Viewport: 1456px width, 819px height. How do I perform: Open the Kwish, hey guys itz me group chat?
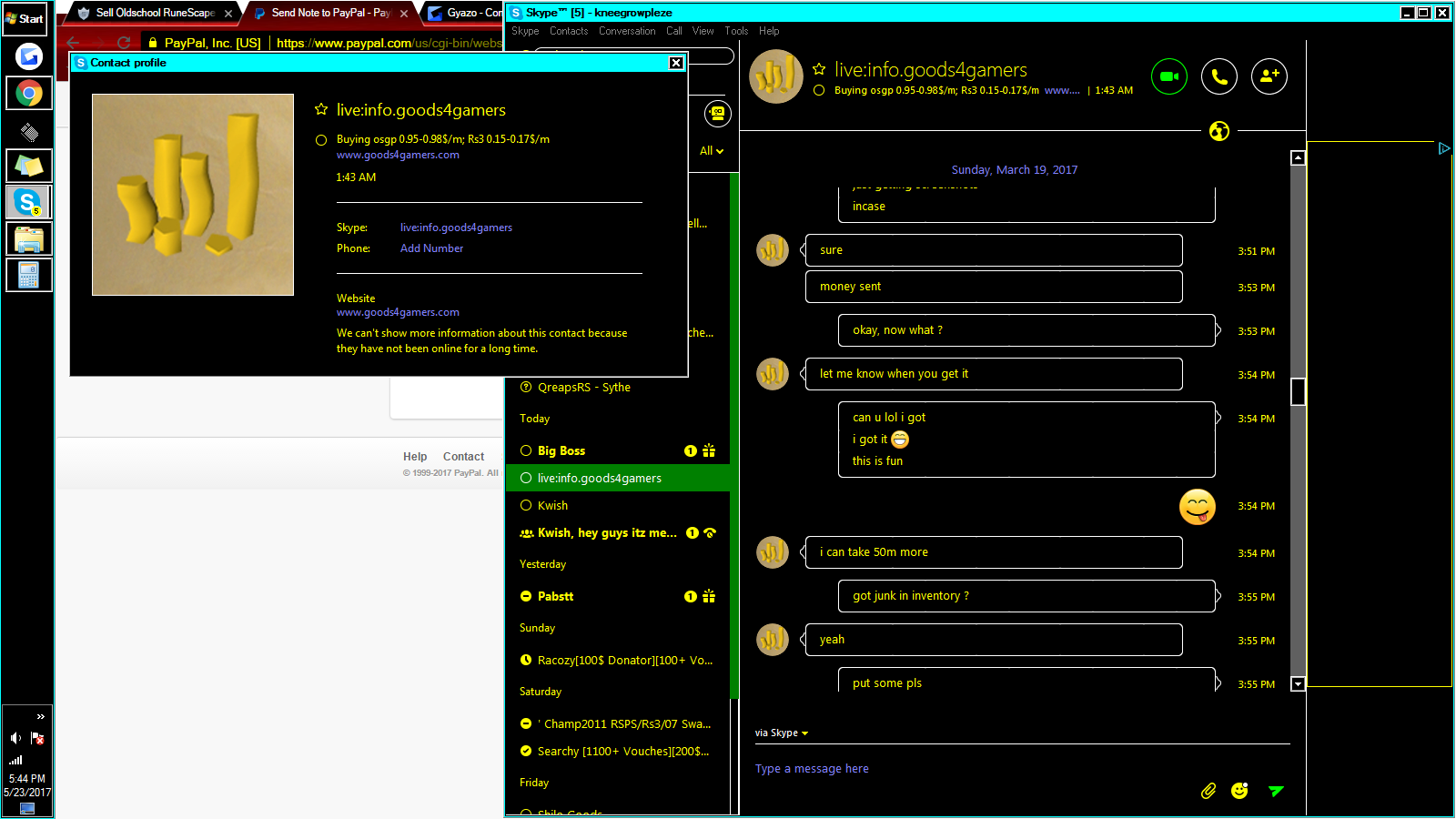[619, 532]
